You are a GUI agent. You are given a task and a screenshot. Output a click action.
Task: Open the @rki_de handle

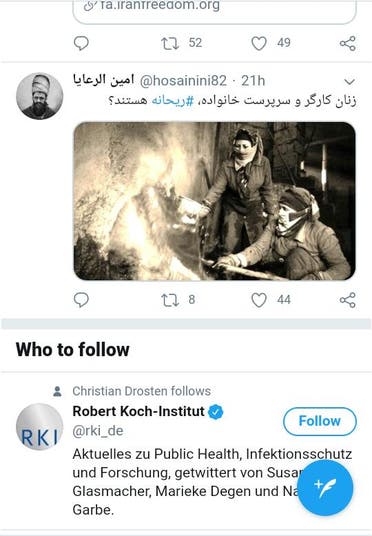pos(98,431)
